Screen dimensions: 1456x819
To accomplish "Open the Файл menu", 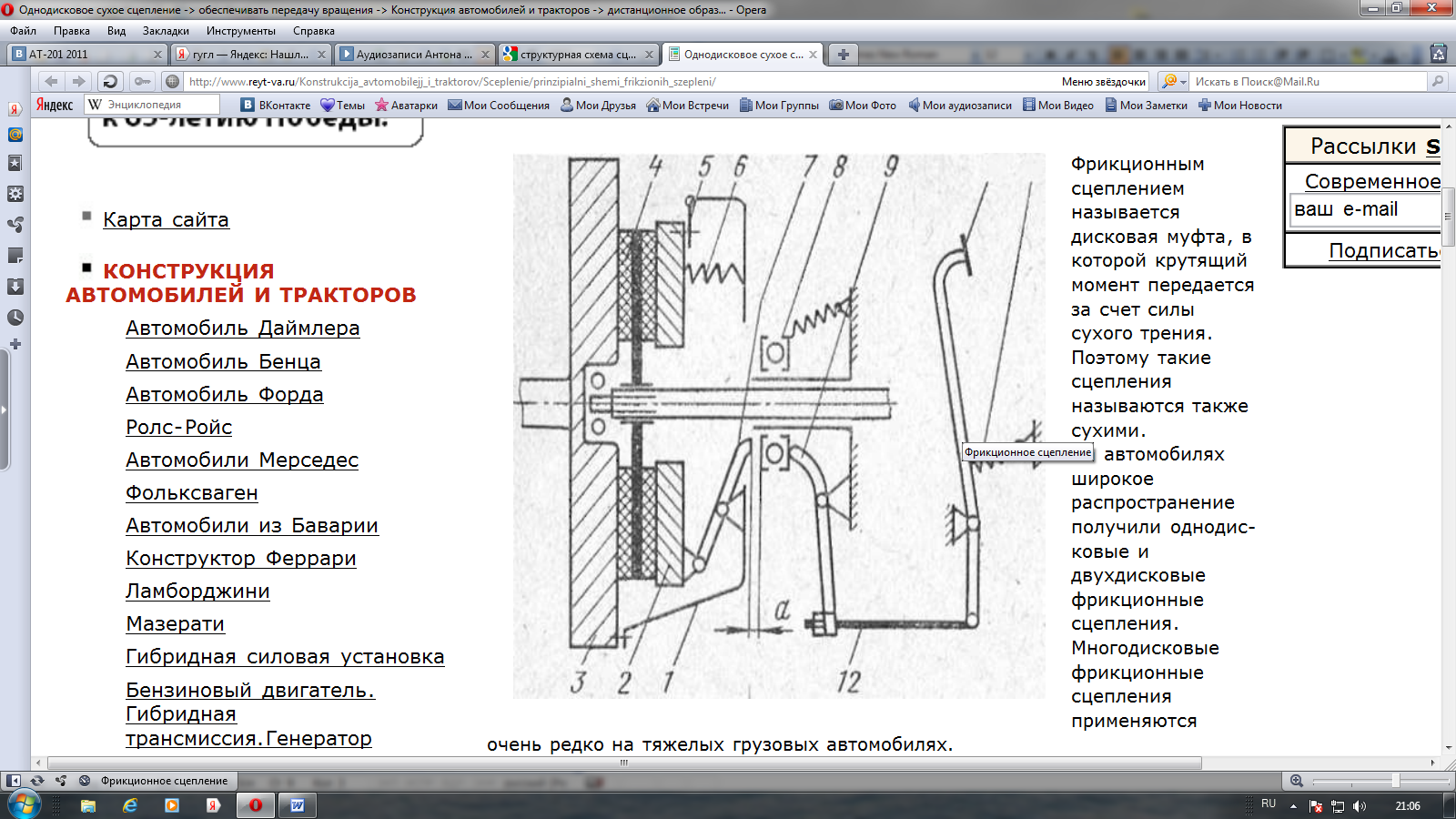I will pos(23,31).
